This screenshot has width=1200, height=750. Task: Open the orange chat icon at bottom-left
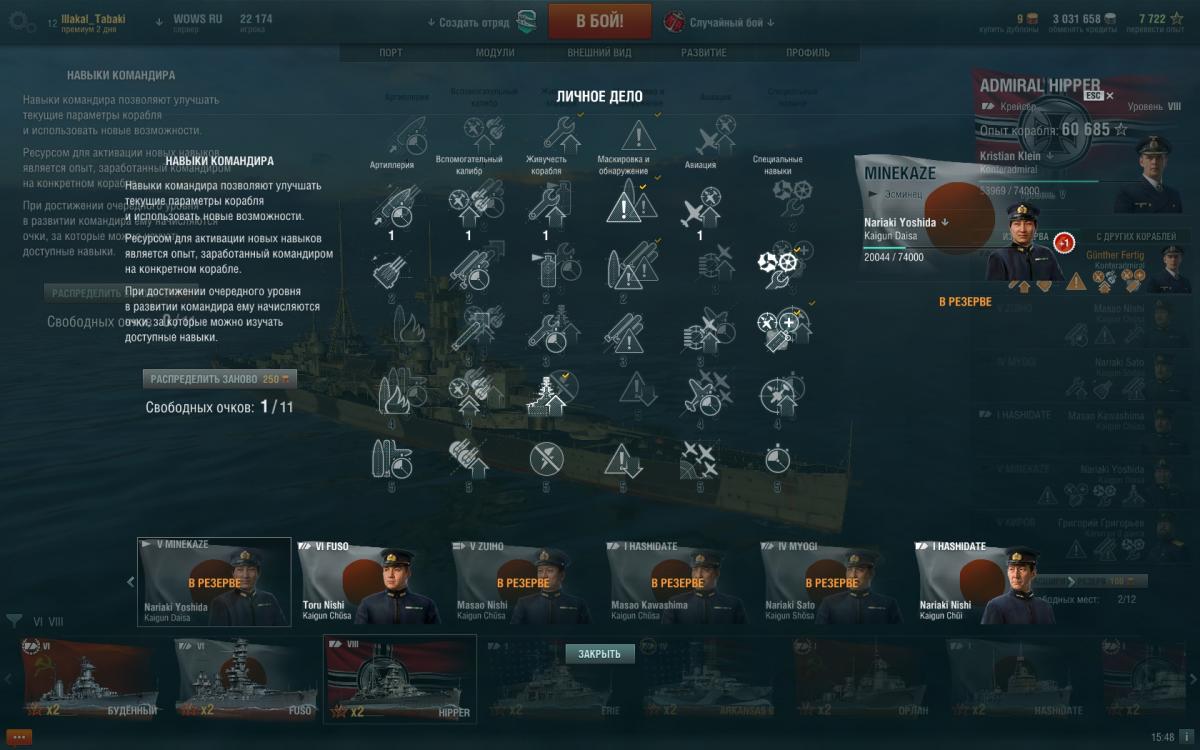coord(19,737)
